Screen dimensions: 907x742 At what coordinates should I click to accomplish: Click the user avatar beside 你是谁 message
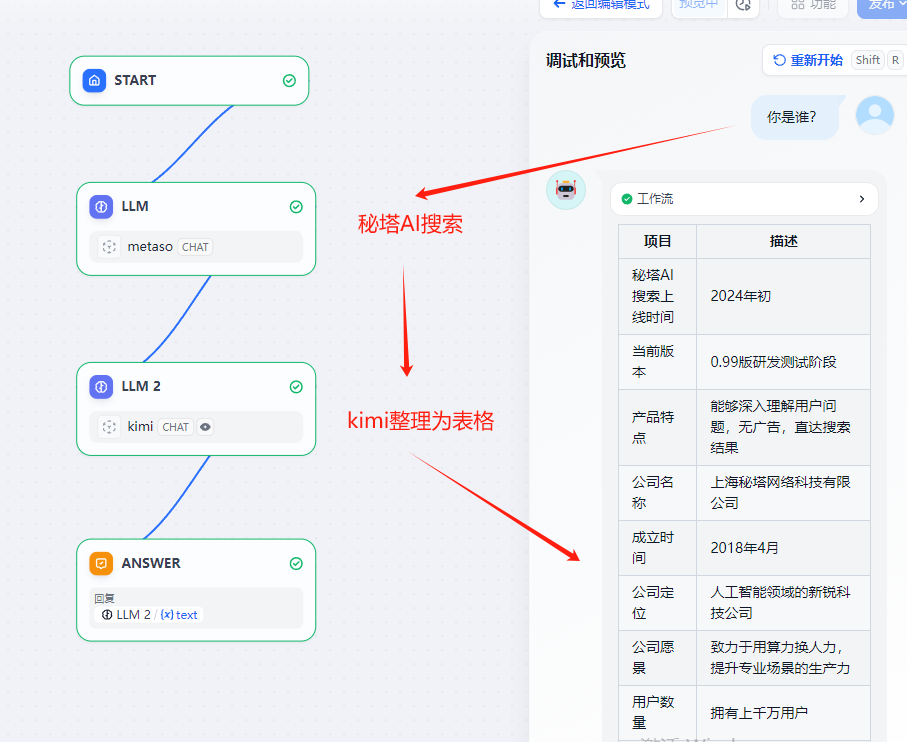tap(874, 114)
